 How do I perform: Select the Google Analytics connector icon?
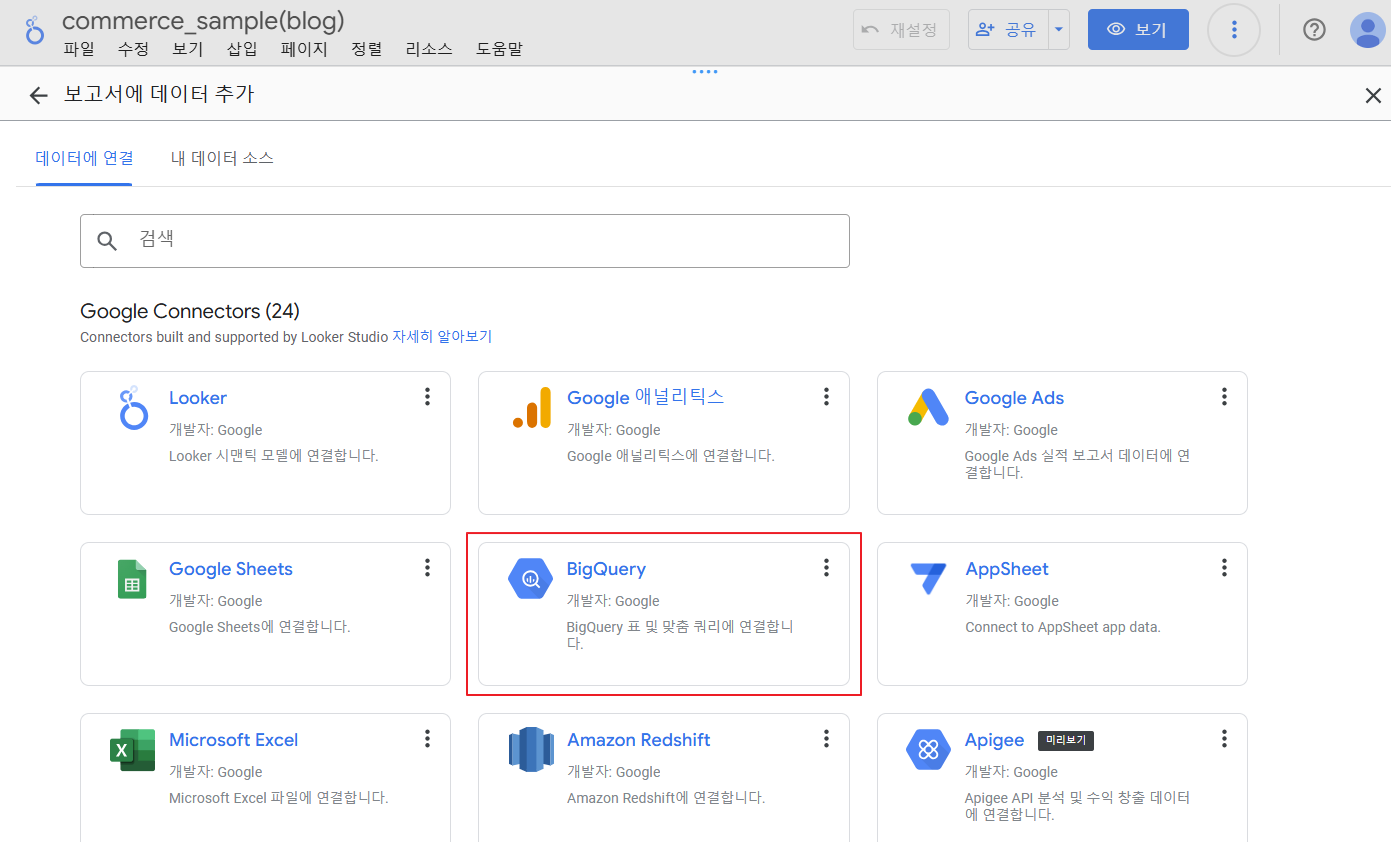coord(532,408)
